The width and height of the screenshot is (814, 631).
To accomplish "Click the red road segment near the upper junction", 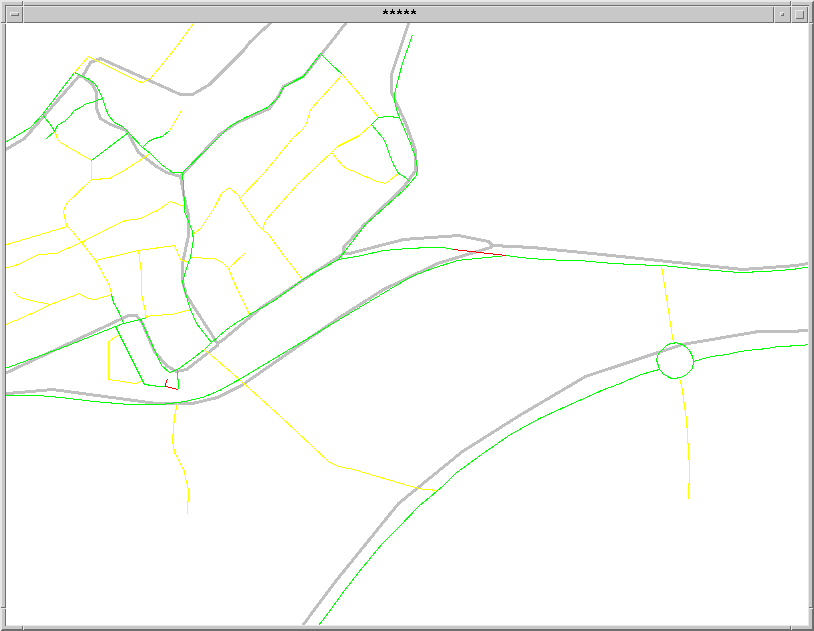I will point(478,252).
